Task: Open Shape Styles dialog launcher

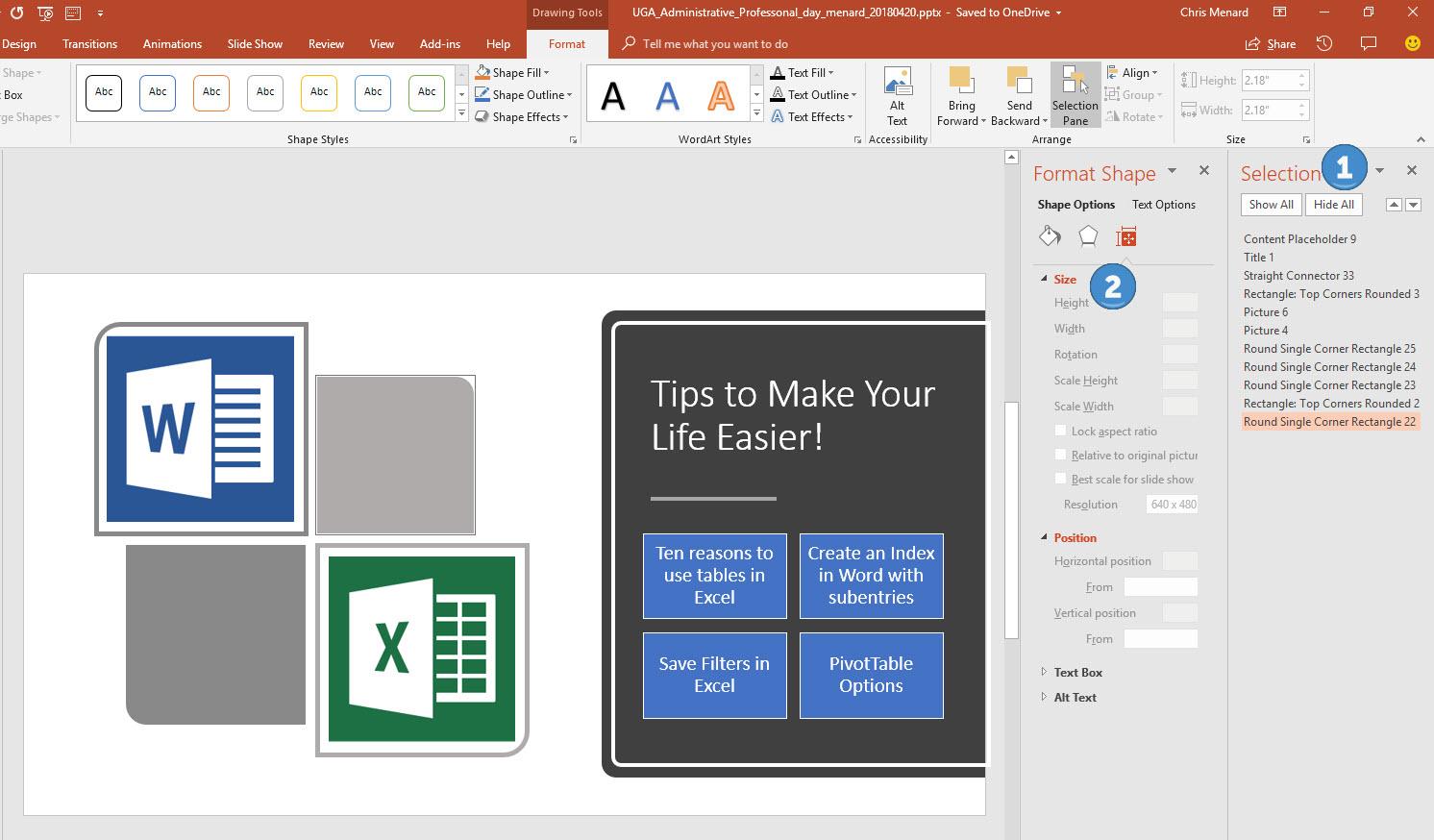Action: pos(574,140)
